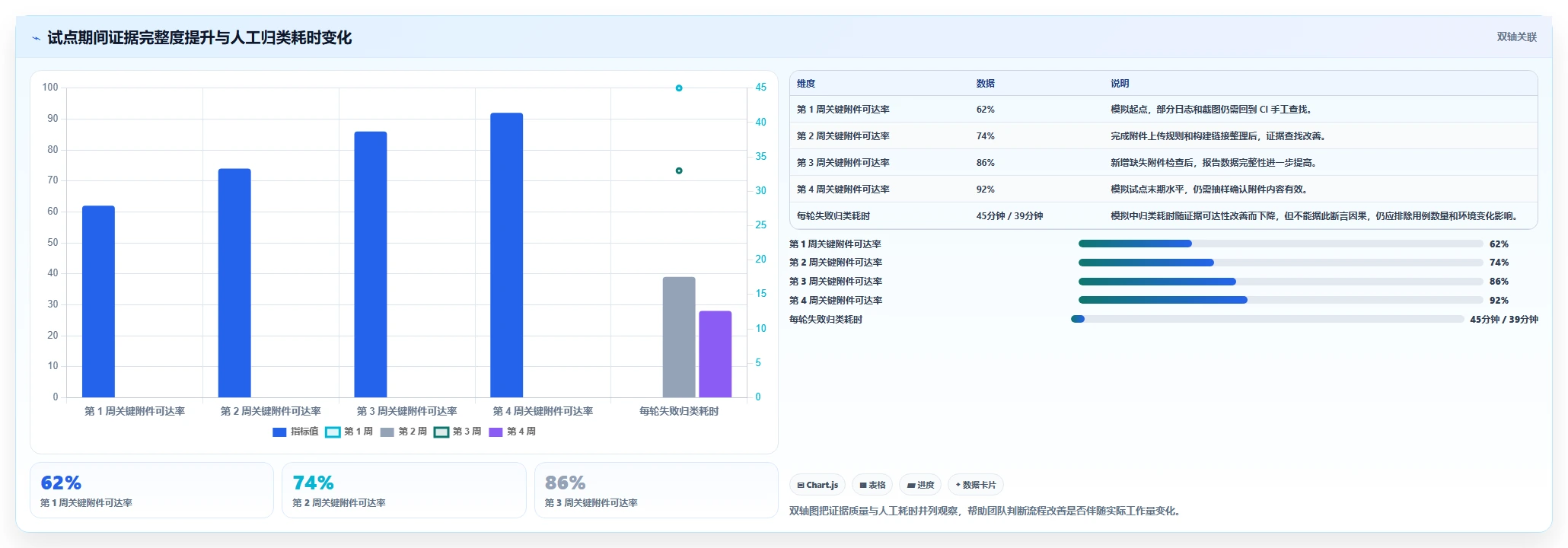Click the note starting 新增缺失附件检查后
The image size is (1568, 548).
pyautogui.click(x=1215, y=163)
